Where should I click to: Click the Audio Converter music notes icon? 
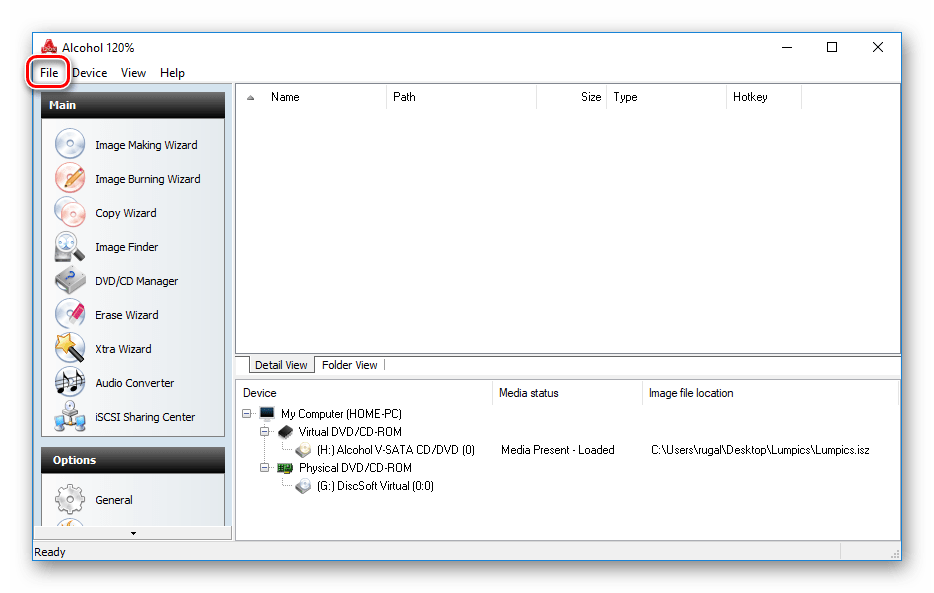coord(70,382)
